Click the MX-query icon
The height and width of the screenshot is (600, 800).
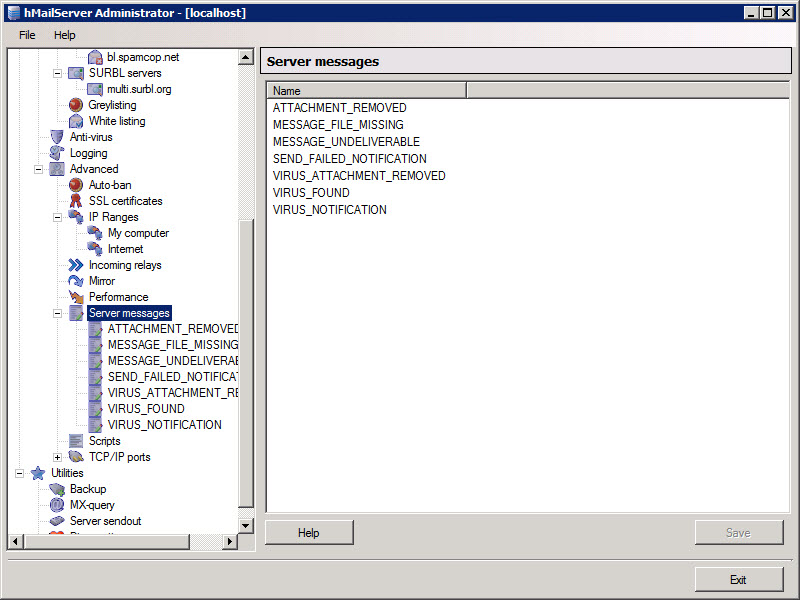coord(57,505)
